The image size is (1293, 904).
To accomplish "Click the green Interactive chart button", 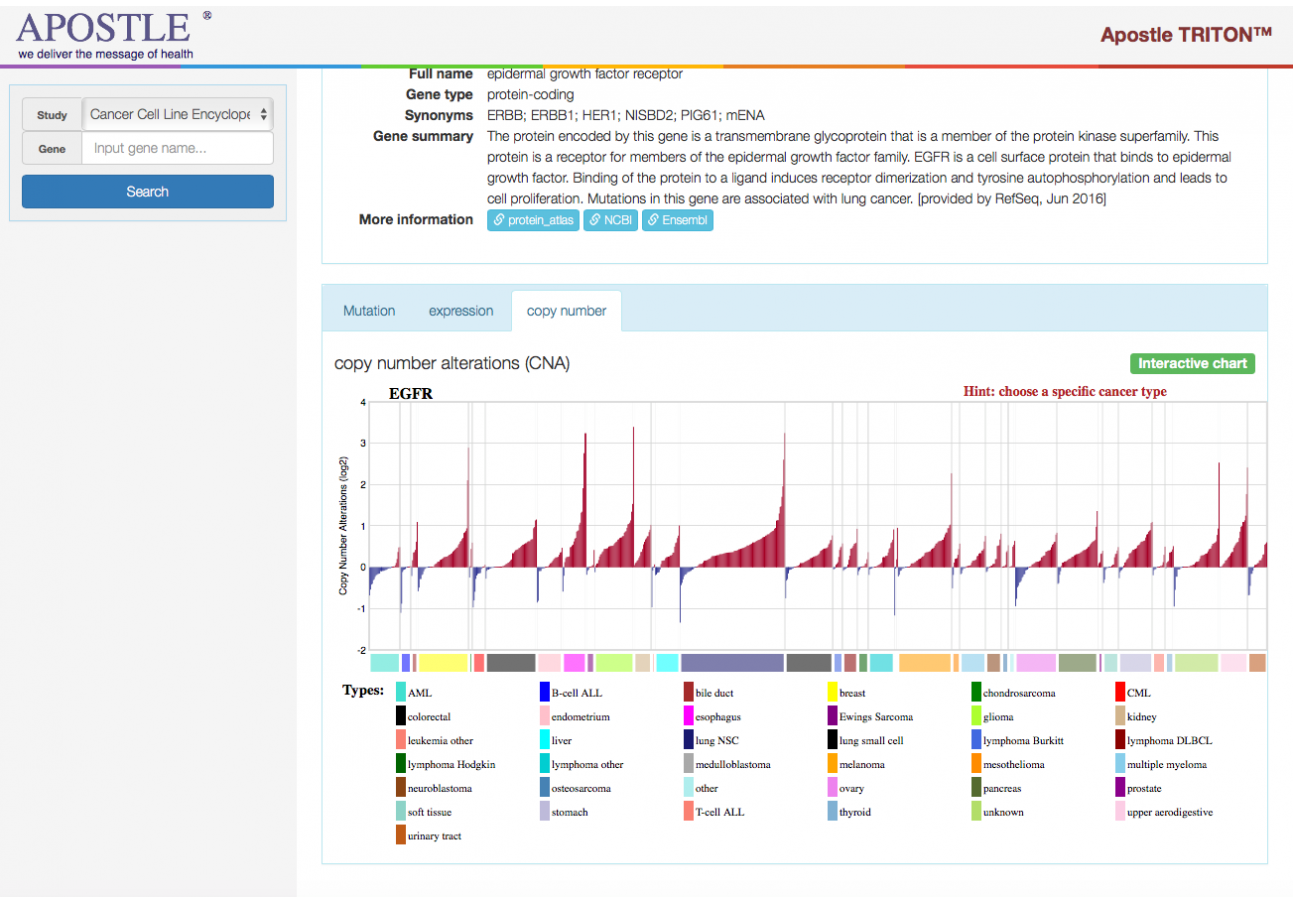I will pos(1192,364).
